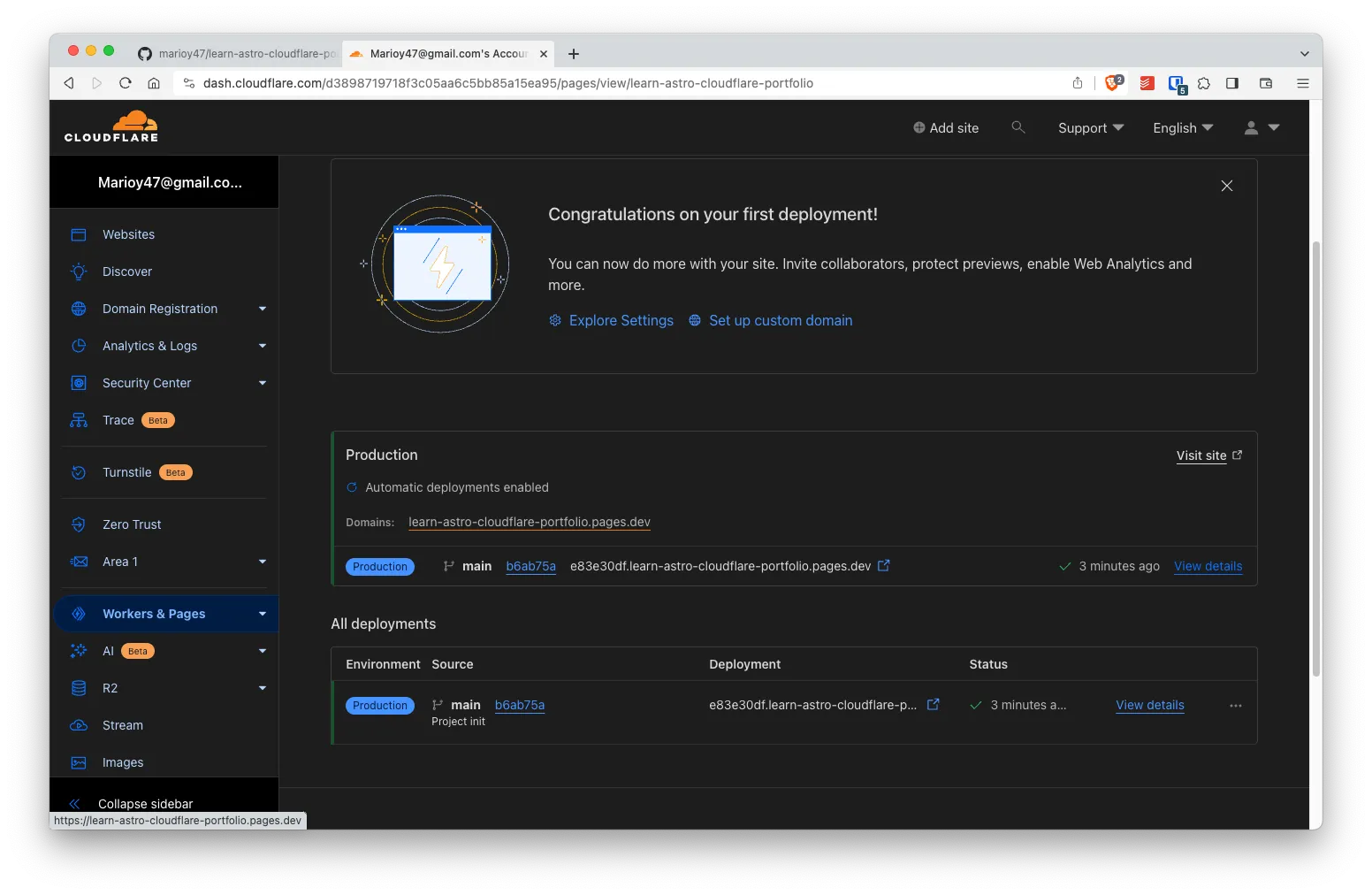This screenshot has width=1372, height=895.
Task: Click View details in Production card
Action: [x=1208, y=566]
